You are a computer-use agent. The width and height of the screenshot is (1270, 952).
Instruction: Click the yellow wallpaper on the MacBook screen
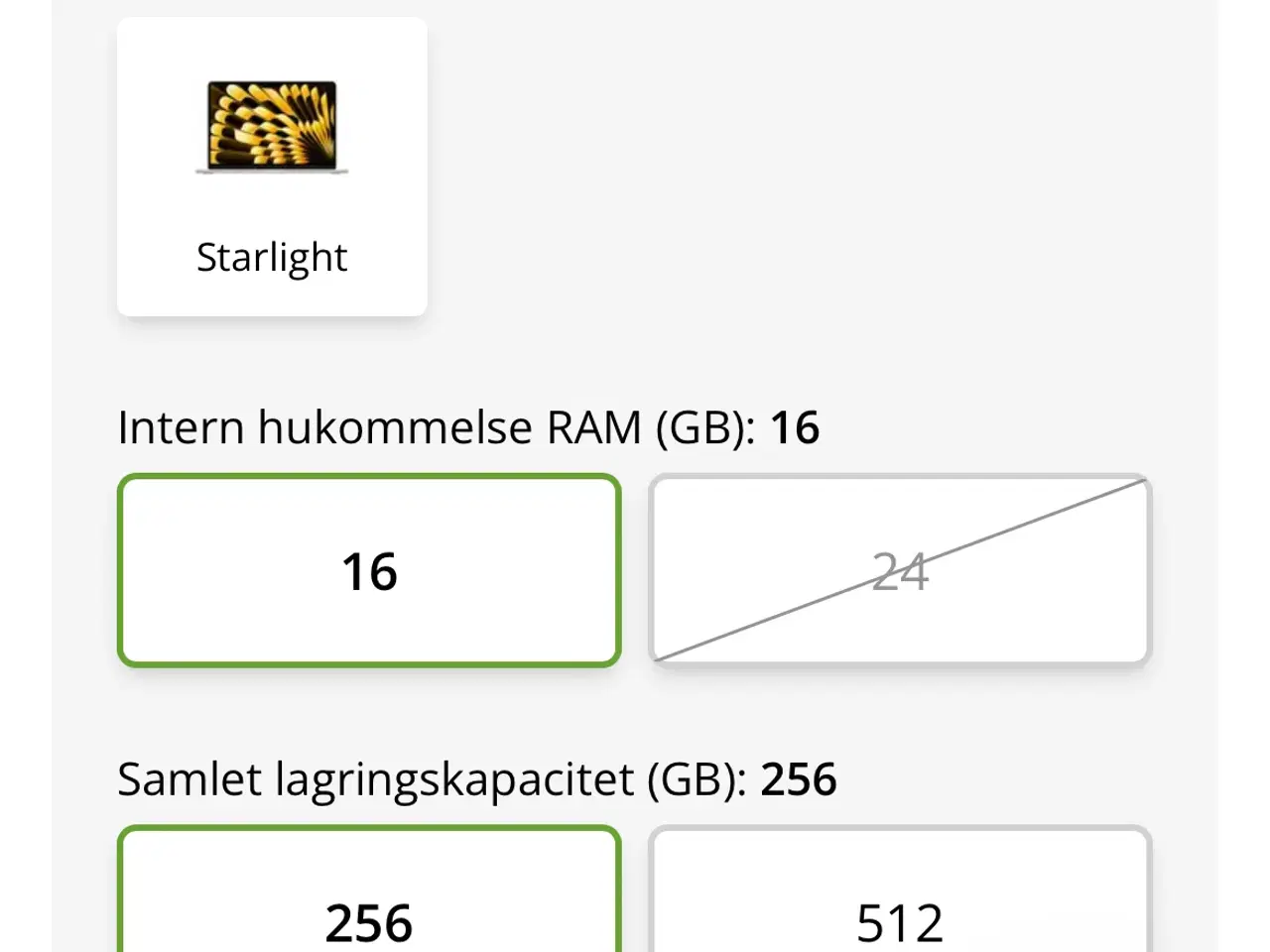pyautogui.click(x=272, y=124)
